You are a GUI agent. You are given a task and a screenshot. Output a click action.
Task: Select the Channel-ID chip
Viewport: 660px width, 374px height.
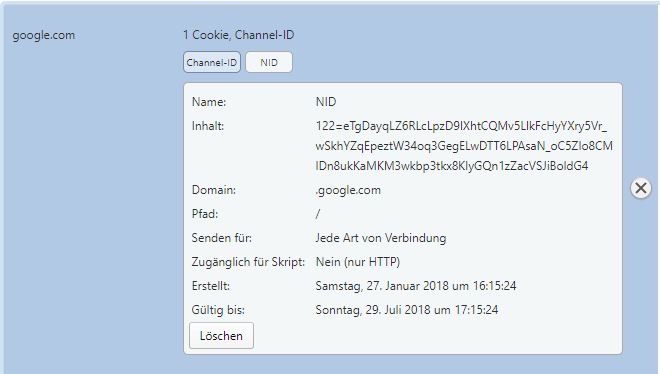(212, 62)
